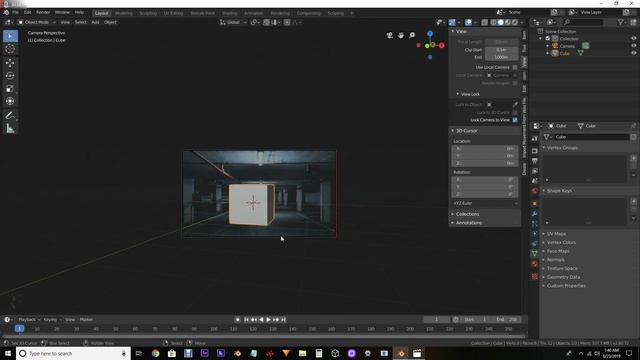Select the Transform tool

coord(10,101)
